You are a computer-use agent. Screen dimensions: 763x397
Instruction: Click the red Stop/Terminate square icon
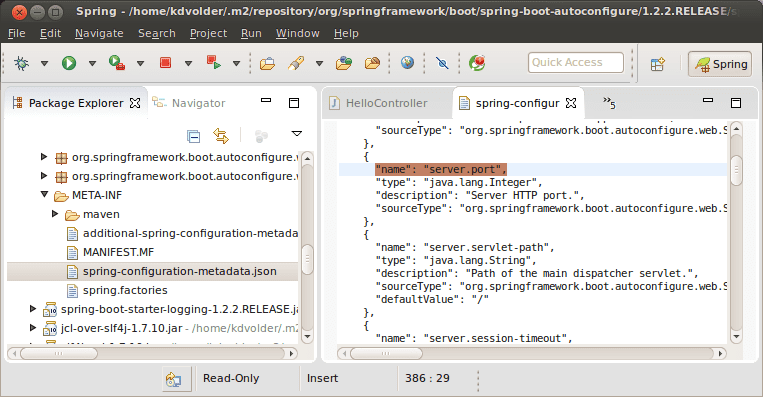pos(165,63)
